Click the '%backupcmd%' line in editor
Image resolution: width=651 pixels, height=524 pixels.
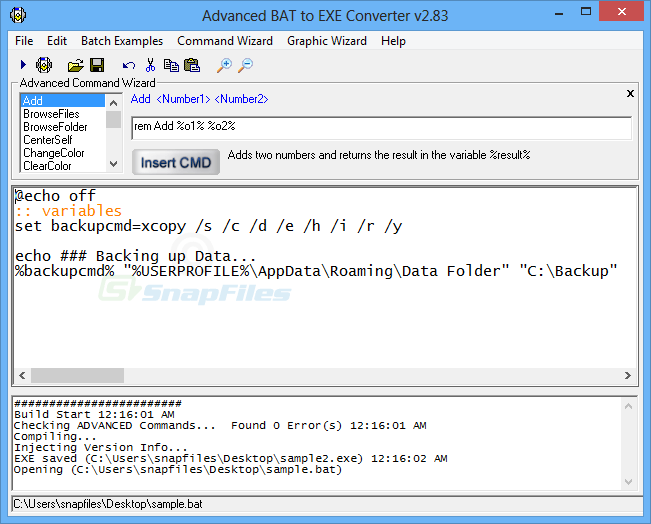coord(316,271)
